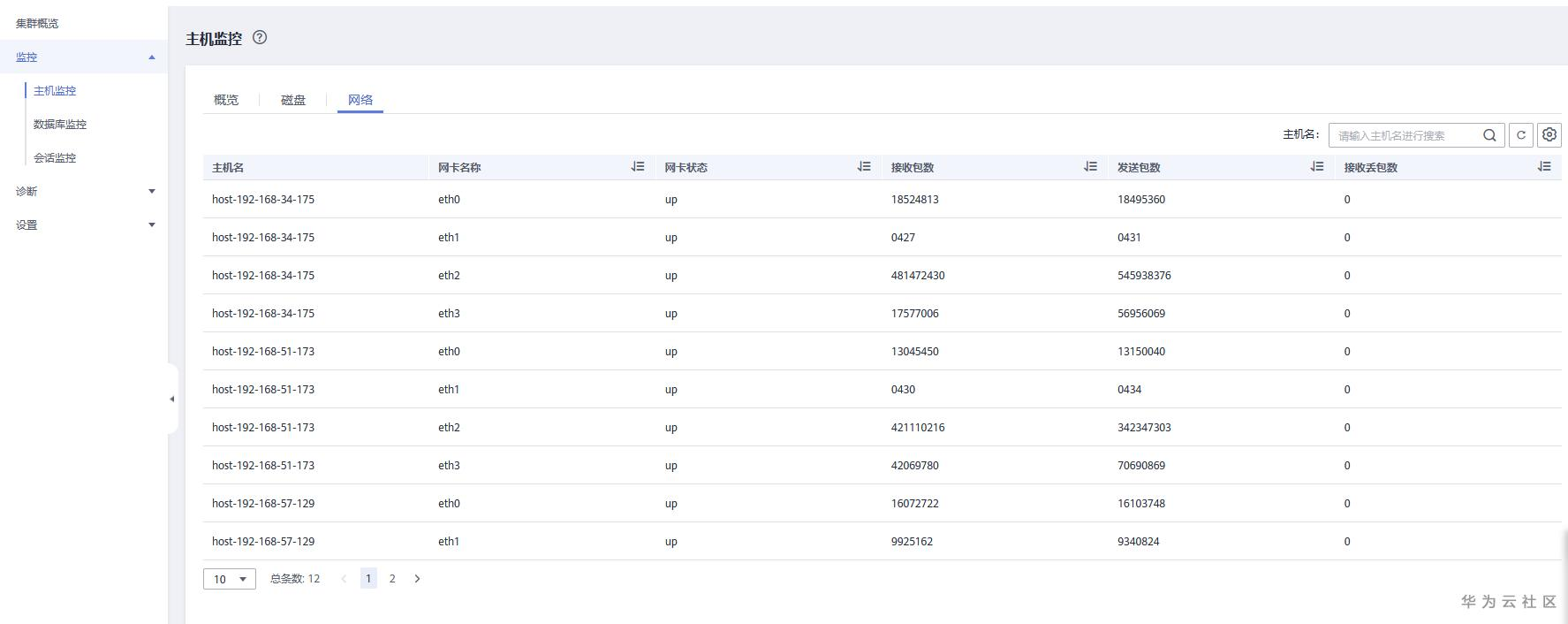1568x624 pixels.
Task: Expand the 诊断 sidebar menu
Action: point(152,191)
